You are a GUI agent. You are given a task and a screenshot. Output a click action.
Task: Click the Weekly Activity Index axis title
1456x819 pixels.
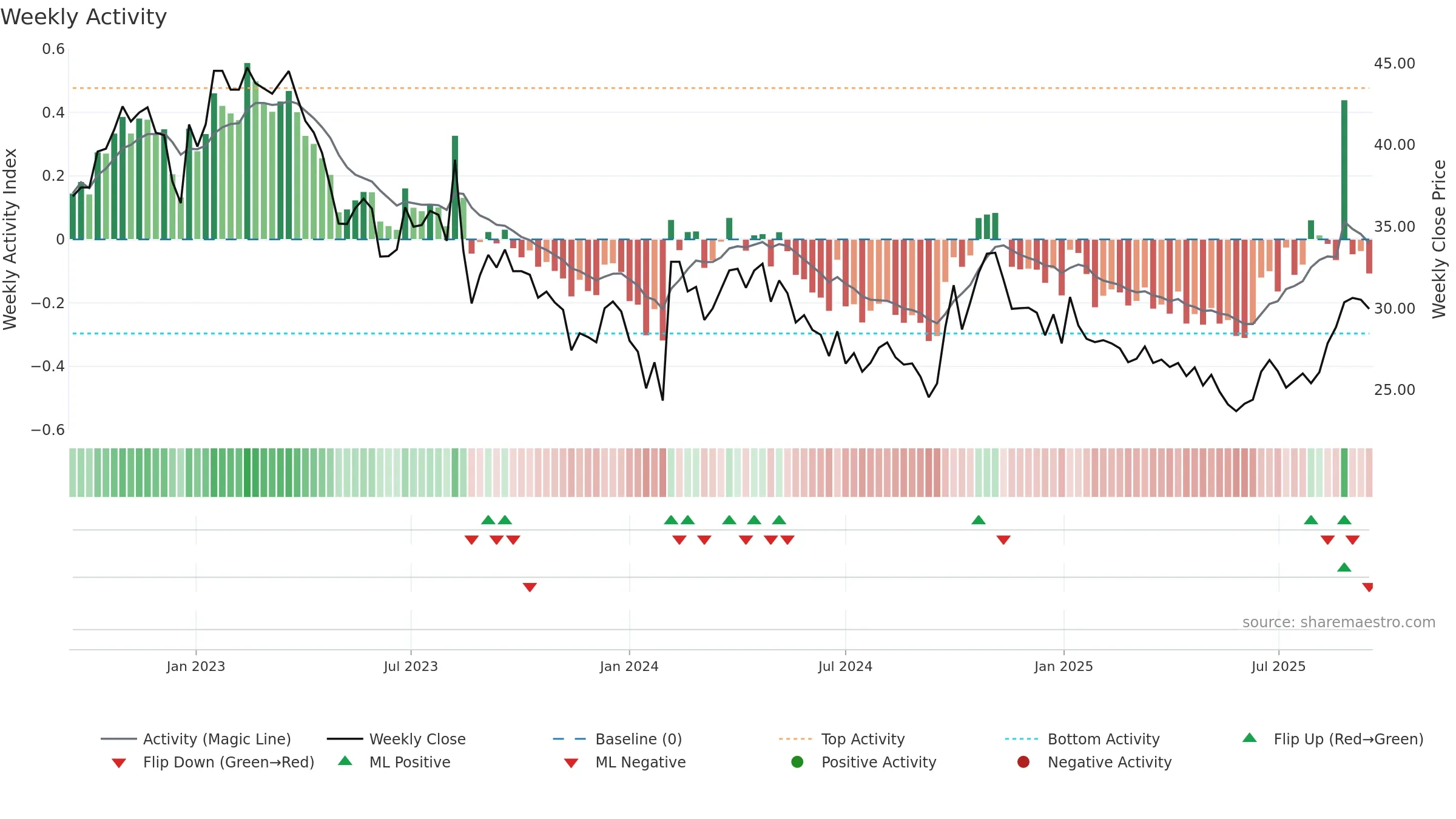click(x=10, y=239)
